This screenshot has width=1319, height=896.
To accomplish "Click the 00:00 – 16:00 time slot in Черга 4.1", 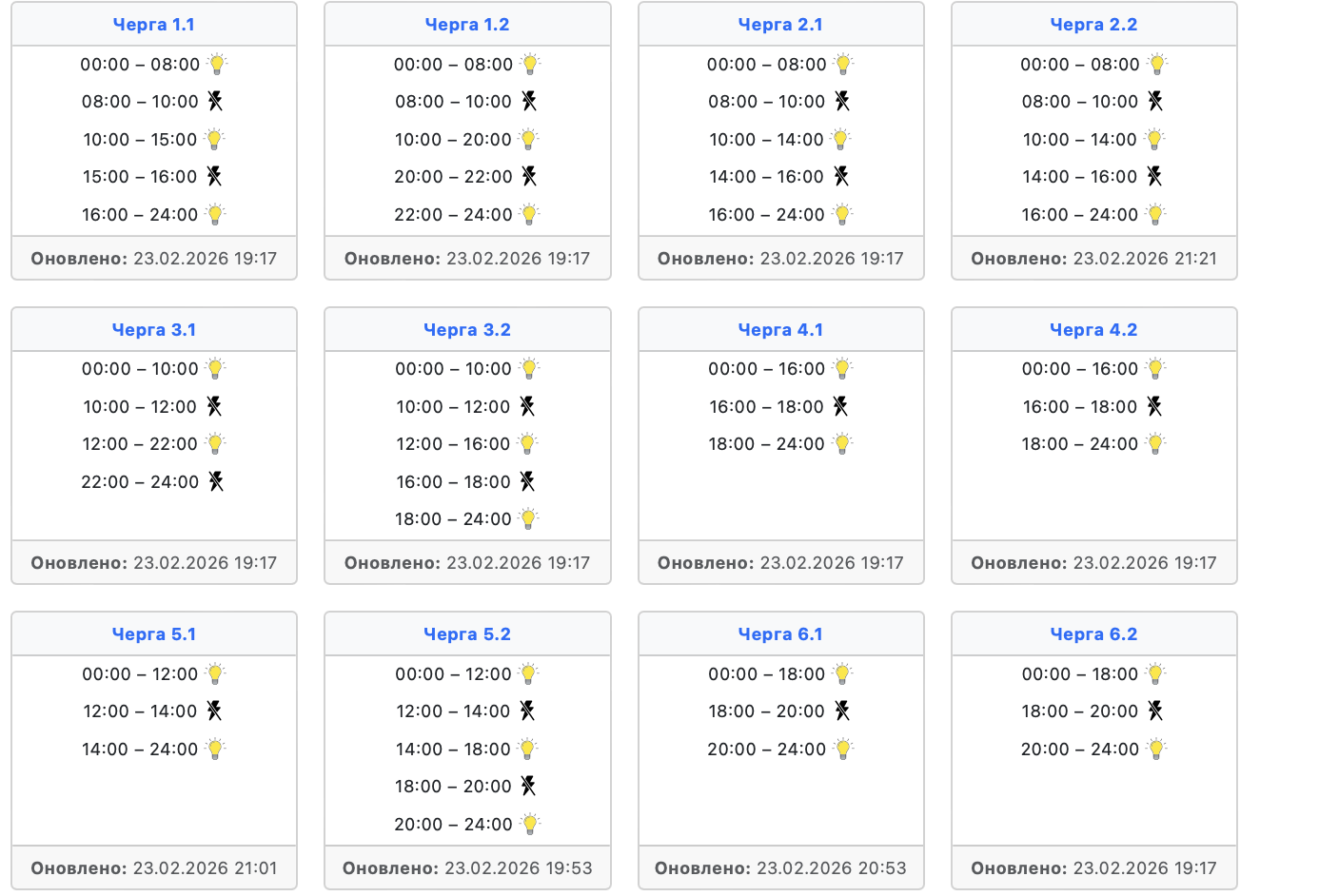I will pyautogui.click(x=766, y=369).
